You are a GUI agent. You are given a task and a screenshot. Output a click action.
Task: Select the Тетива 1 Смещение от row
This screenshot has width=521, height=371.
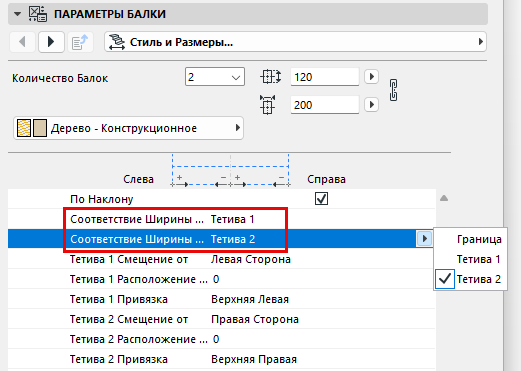222,259
